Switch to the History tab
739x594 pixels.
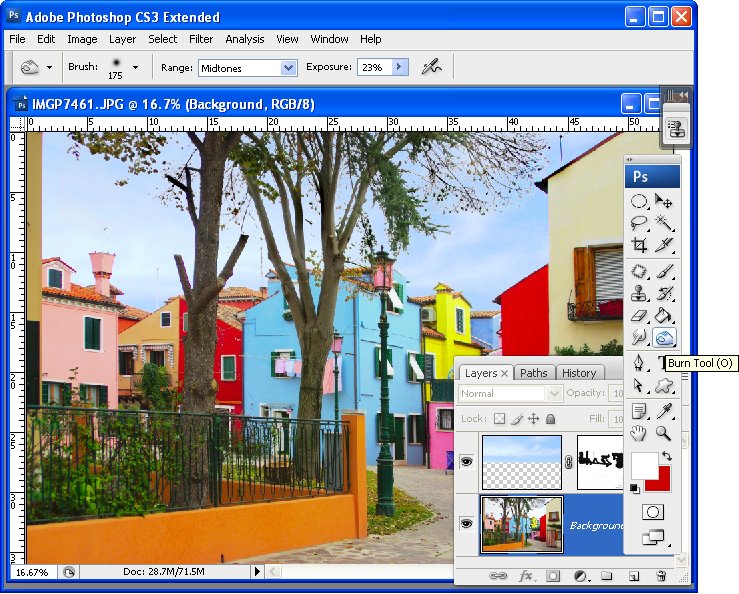(x=579, y=373)
